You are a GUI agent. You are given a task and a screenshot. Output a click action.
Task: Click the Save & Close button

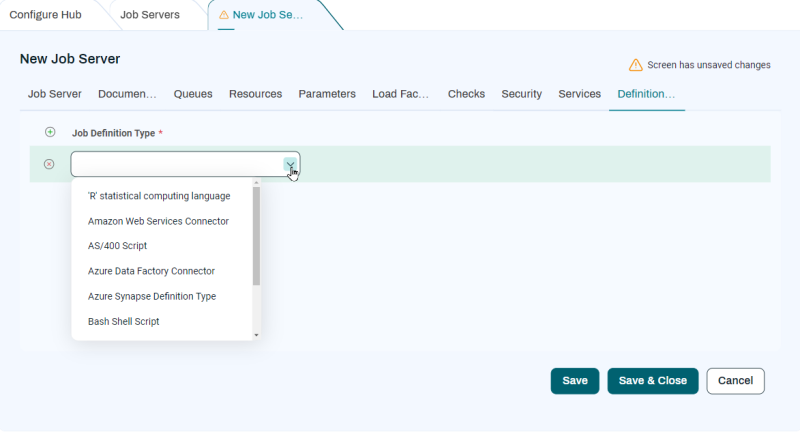click(x=652, y=381)
